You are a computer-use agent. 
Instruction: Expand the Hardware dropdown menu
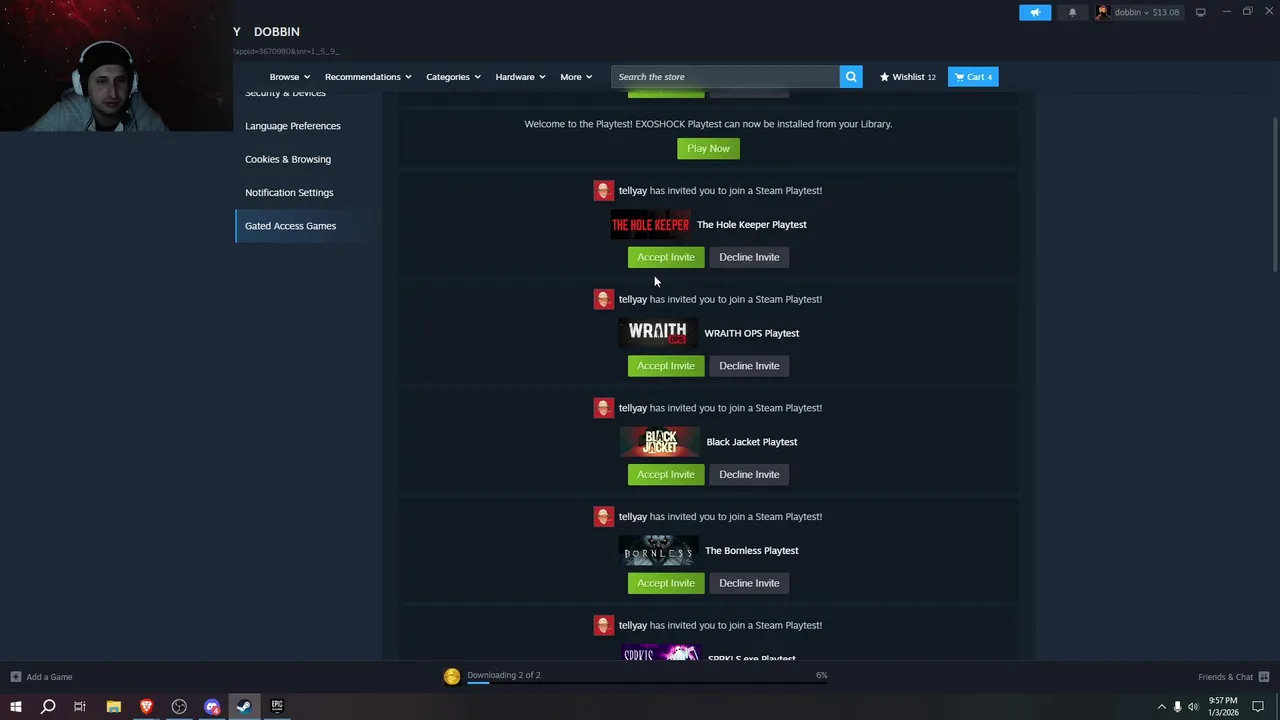(x=520, y=77)
